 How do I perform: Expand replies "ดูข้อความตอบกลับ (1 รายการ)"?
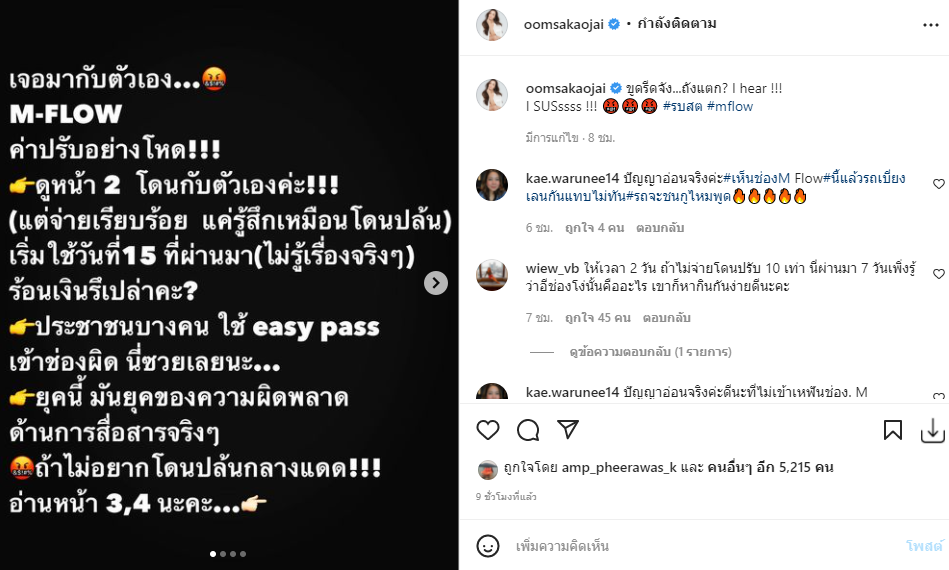651,352
